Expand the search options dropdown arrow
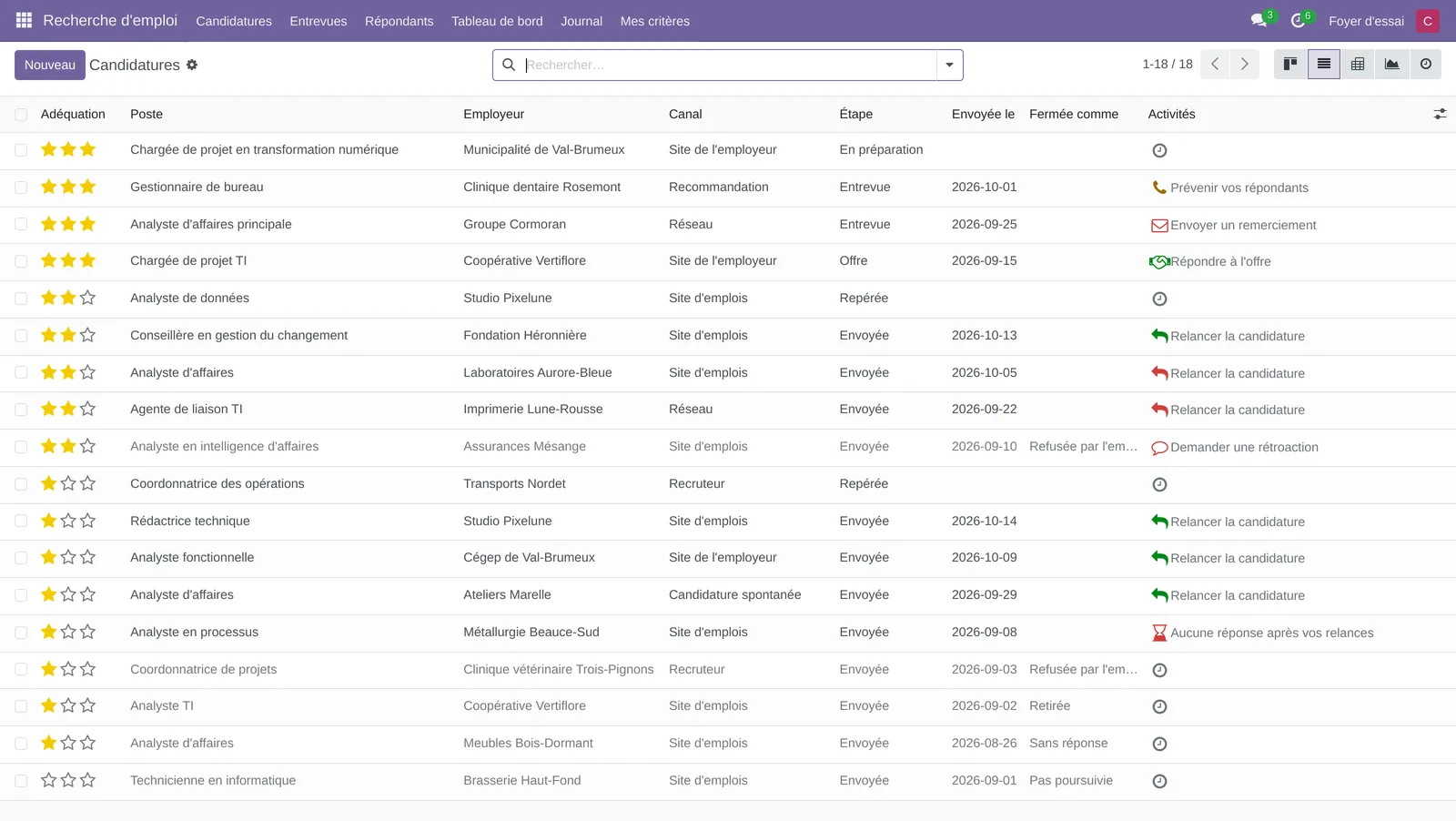This screenshot has height=821, width=1456. 949,65
